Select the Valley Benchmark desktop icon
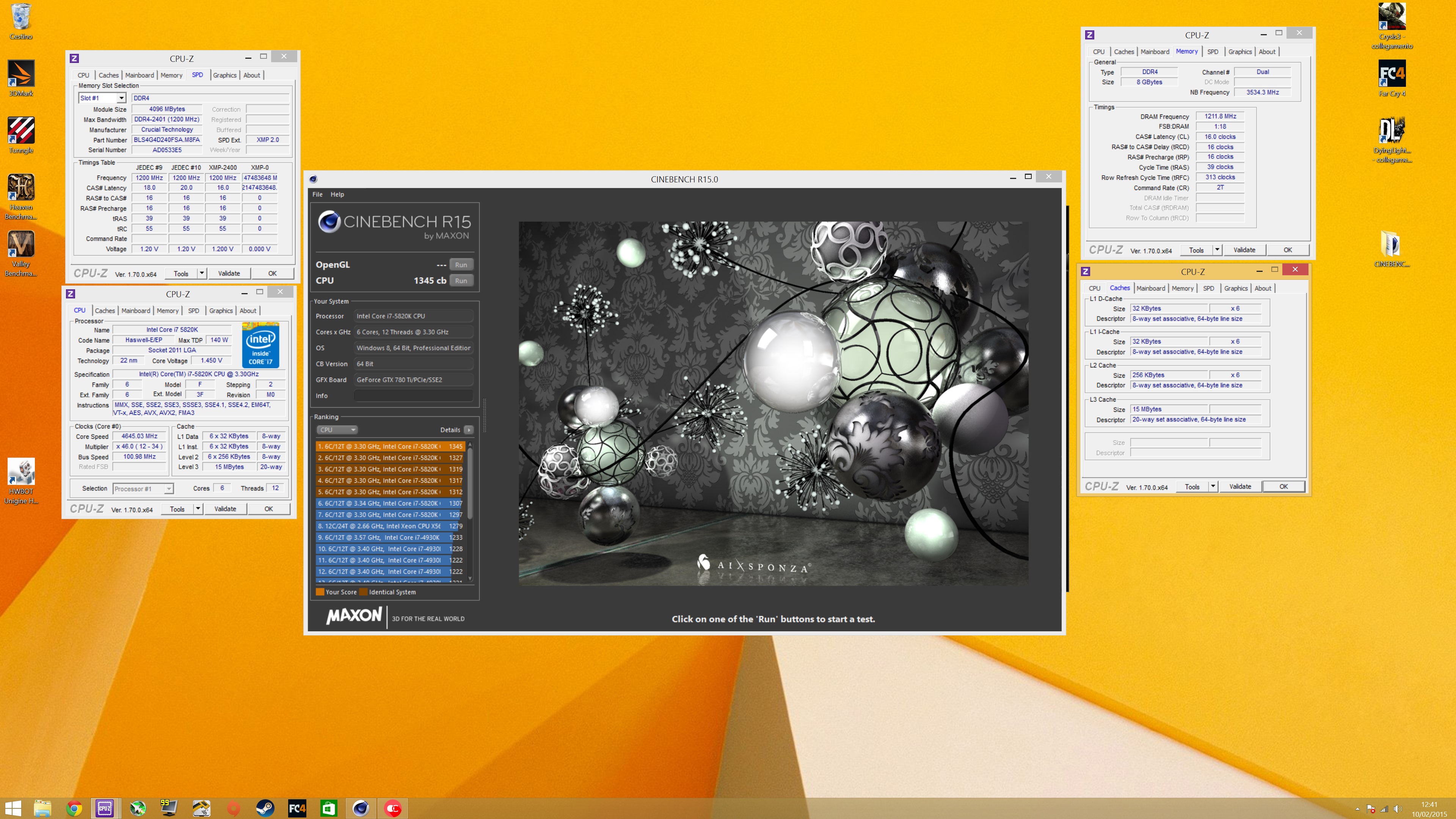This screenshot has height=819, width=1456. coord(21,253)
